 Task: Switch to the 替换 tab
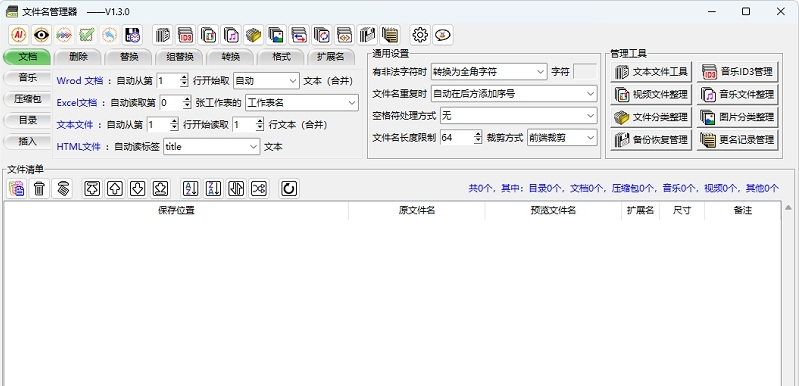coord(129,57)
